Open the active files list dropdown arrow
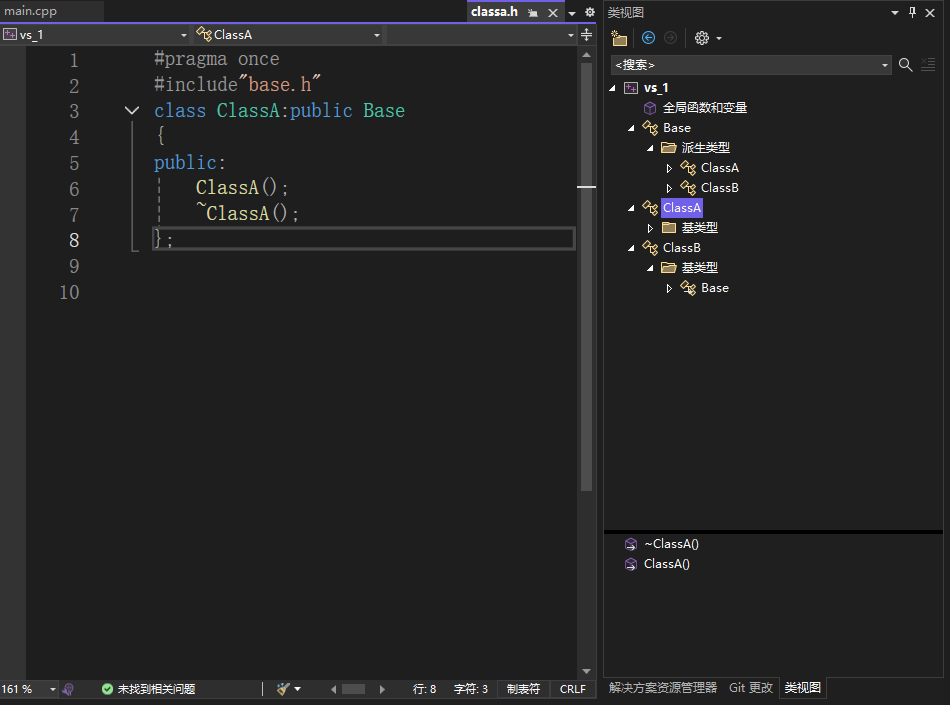 click(571, 13)
